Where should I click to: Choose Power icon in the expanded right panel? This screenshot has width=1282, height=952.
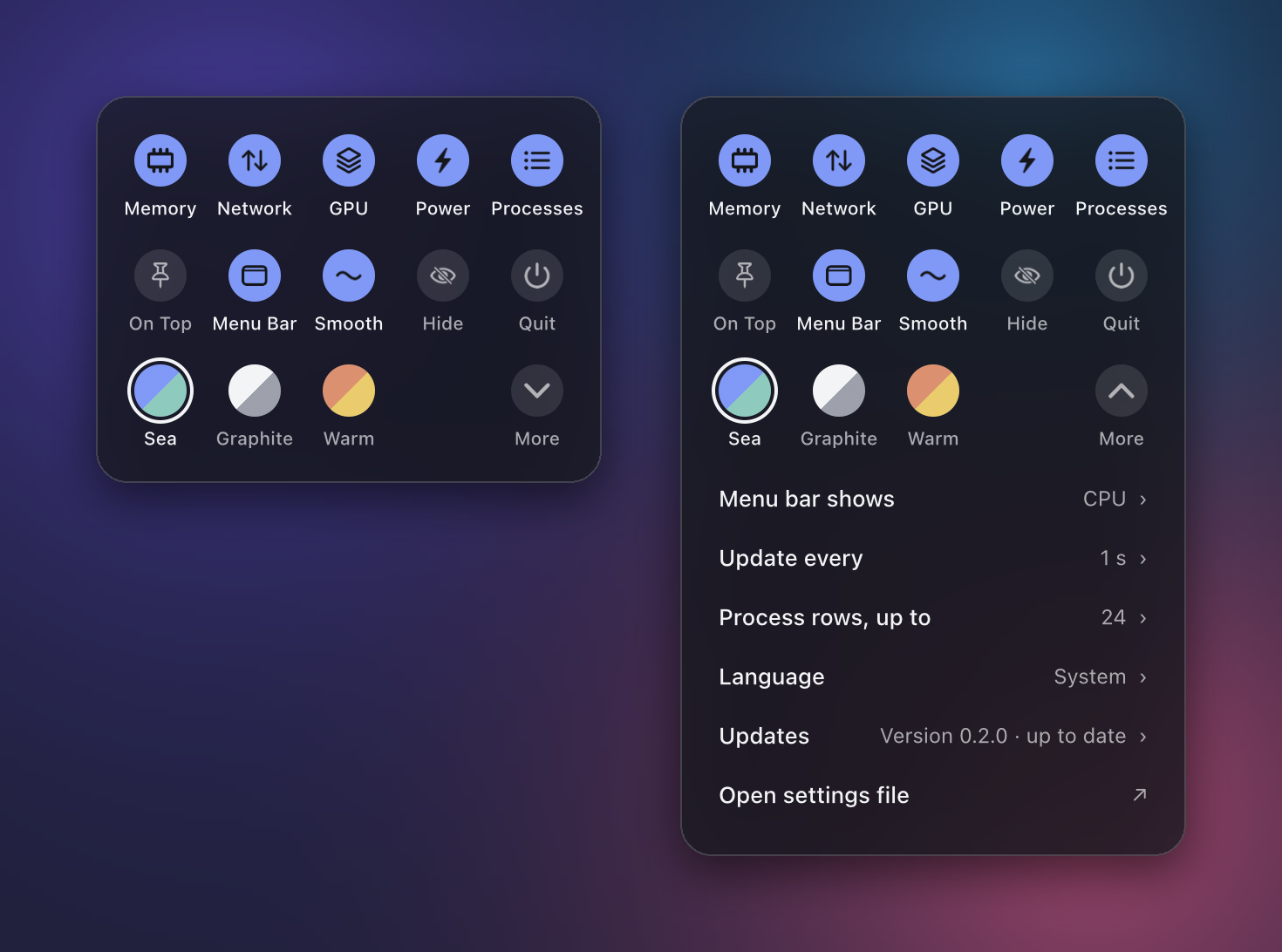[x=1027, y=160]
